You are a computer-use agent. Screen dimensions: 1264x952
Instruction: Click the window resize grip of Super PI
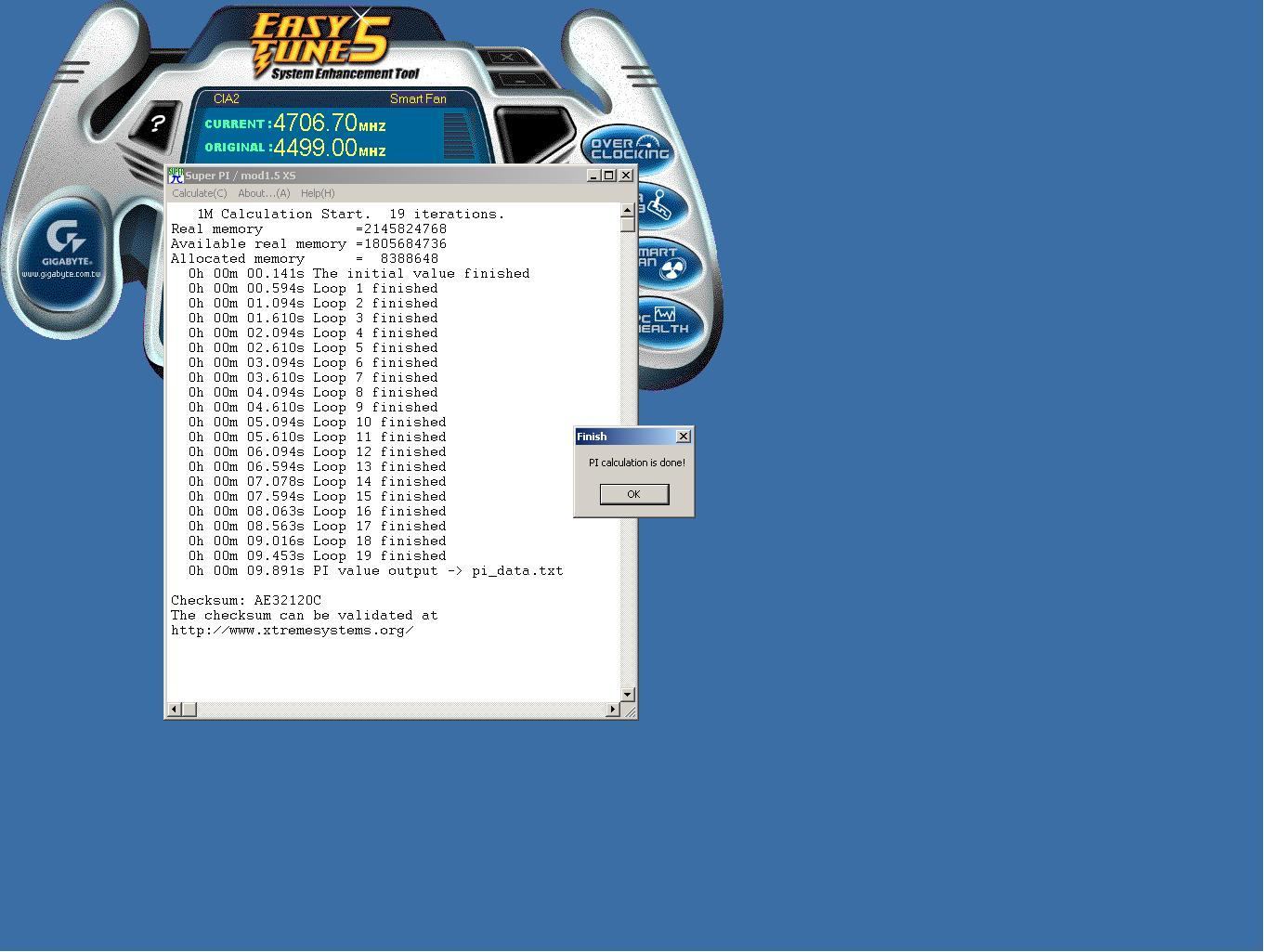(x=629, y=711)
